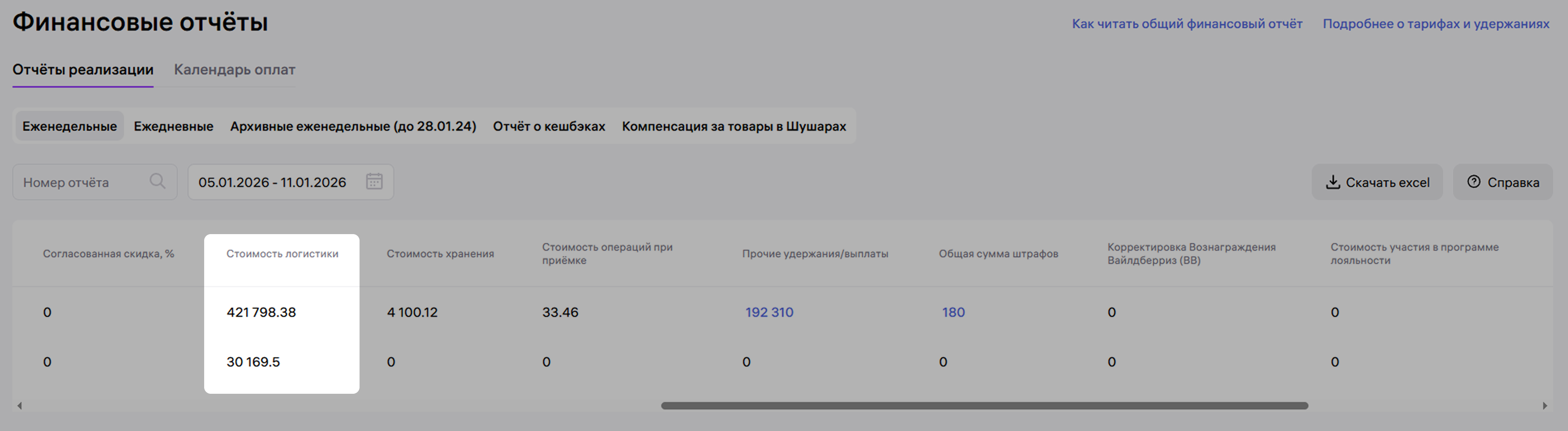Open the Отчёт о кешбэках tab

pyautogui.click(x=548, y=126)
